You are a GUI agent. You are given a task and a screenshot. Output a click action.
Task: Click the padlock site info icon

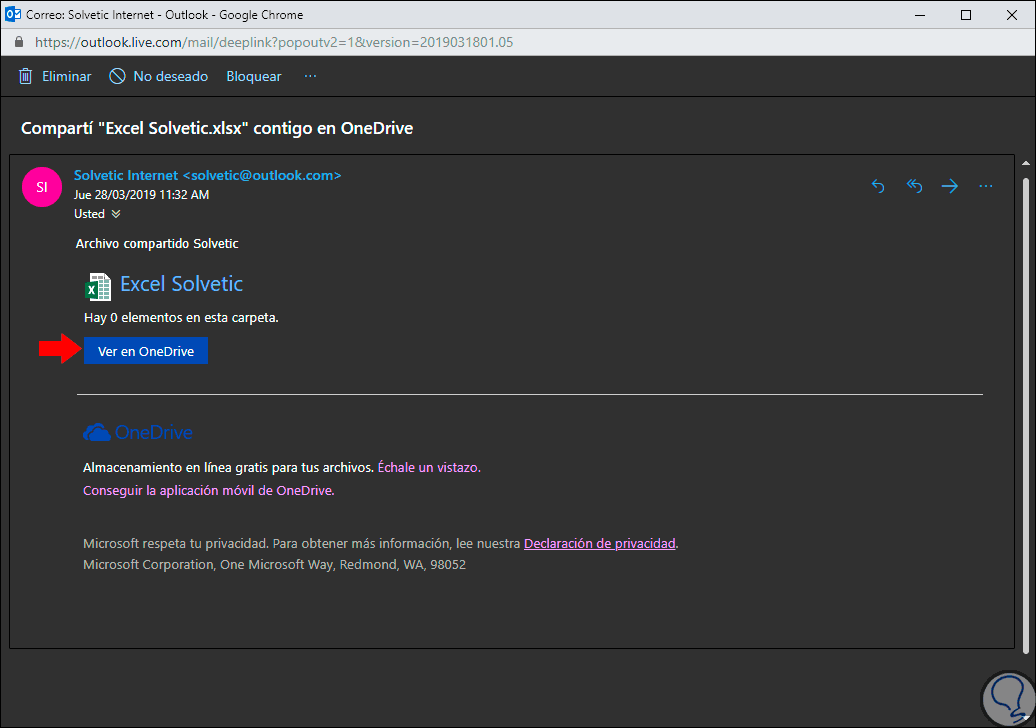pos(18,43)
